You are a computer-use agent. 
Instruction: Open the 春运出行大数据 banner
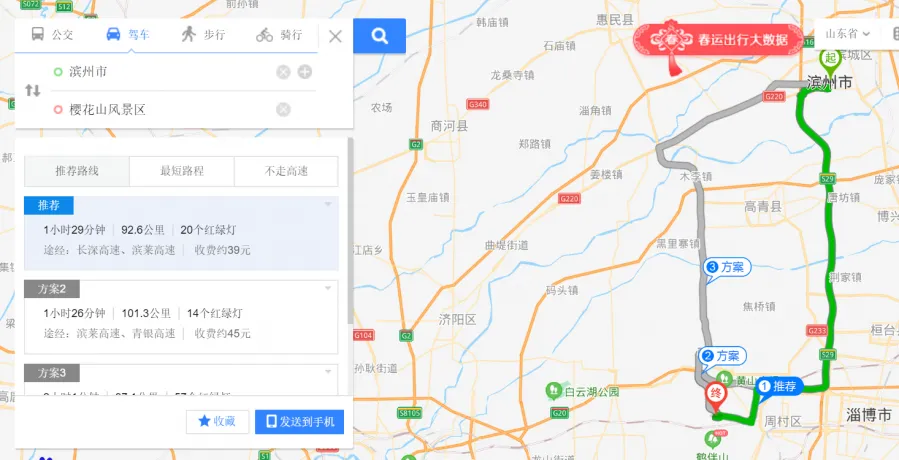718,40
